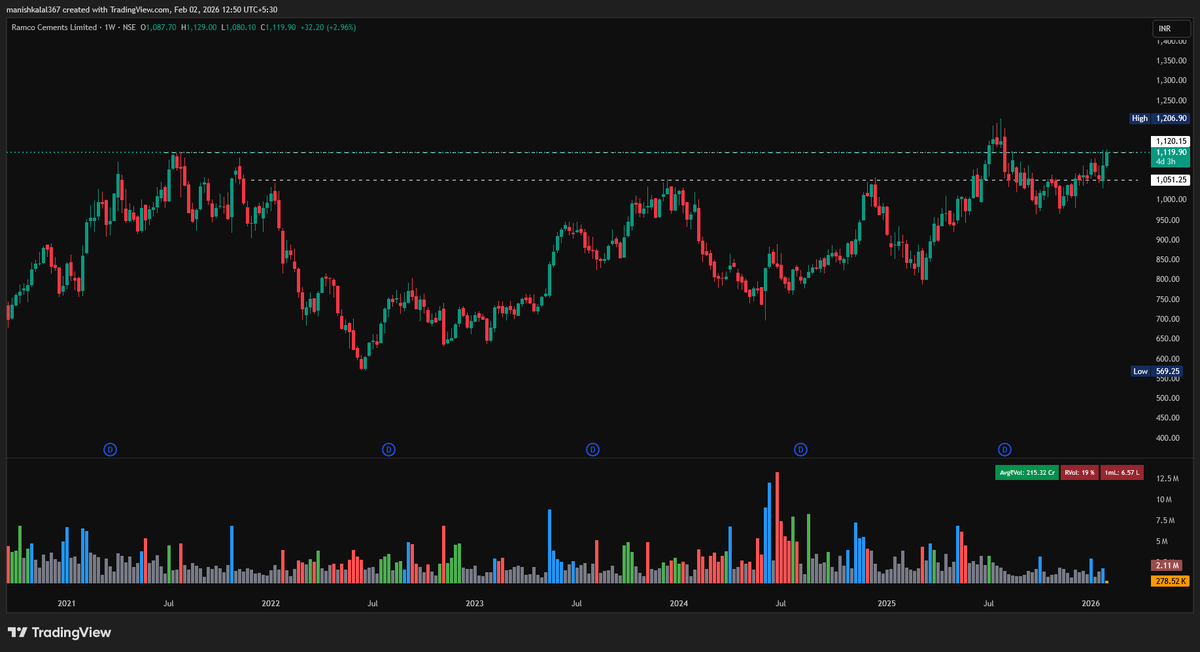Open the mid-2025 dividend marker
This screenshot has height=652, width=1200.
point(1004,450)
